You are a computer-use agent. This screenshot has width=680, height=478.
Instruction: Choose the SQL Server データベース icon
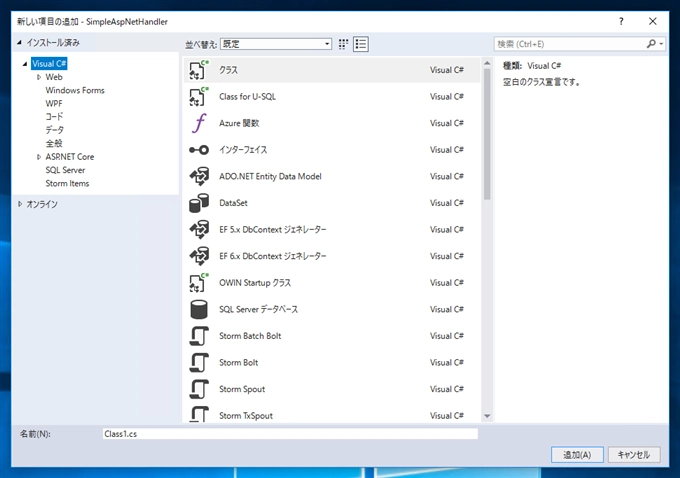pyautogui.click(x=199, y=309)
